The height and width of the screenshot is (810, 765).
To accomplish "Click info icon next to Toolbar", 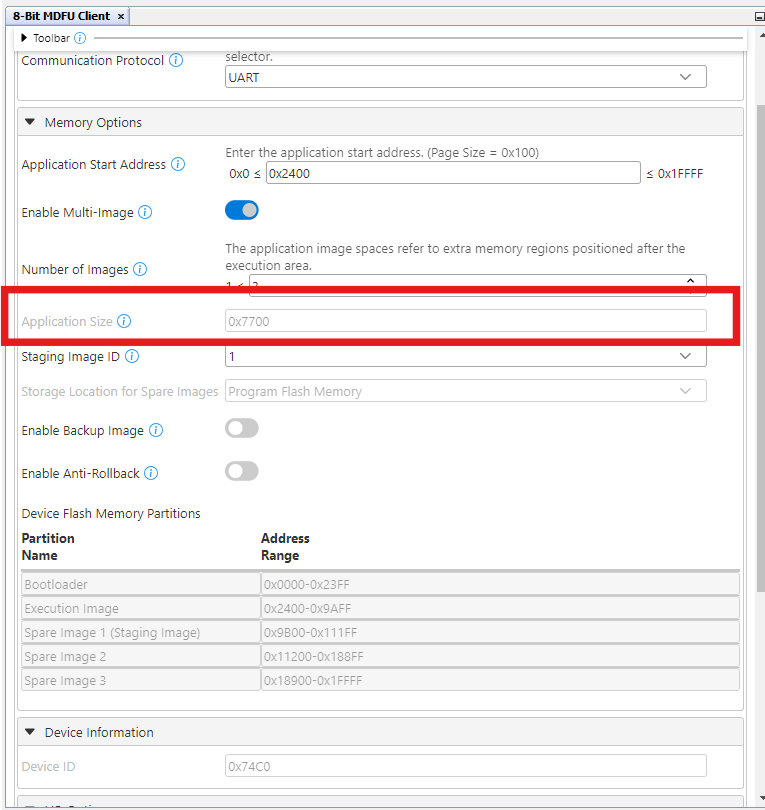I will pyautogui.click(x=80, y=38).
